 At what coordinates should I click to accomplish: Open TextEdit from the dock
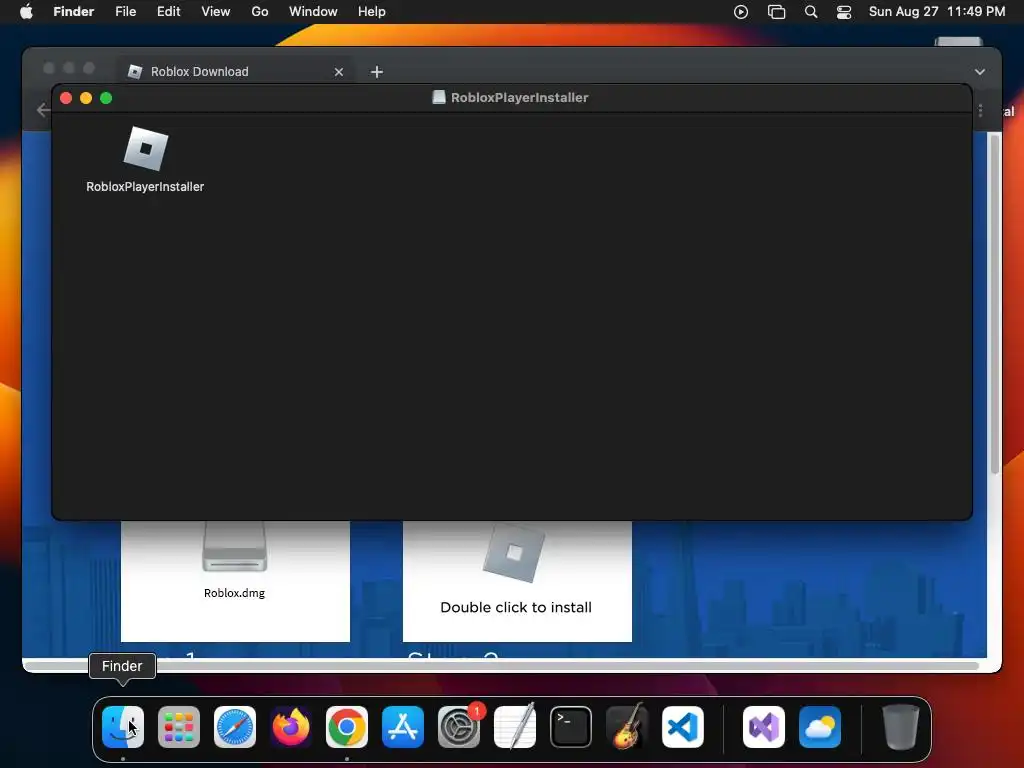pos(515,727)
